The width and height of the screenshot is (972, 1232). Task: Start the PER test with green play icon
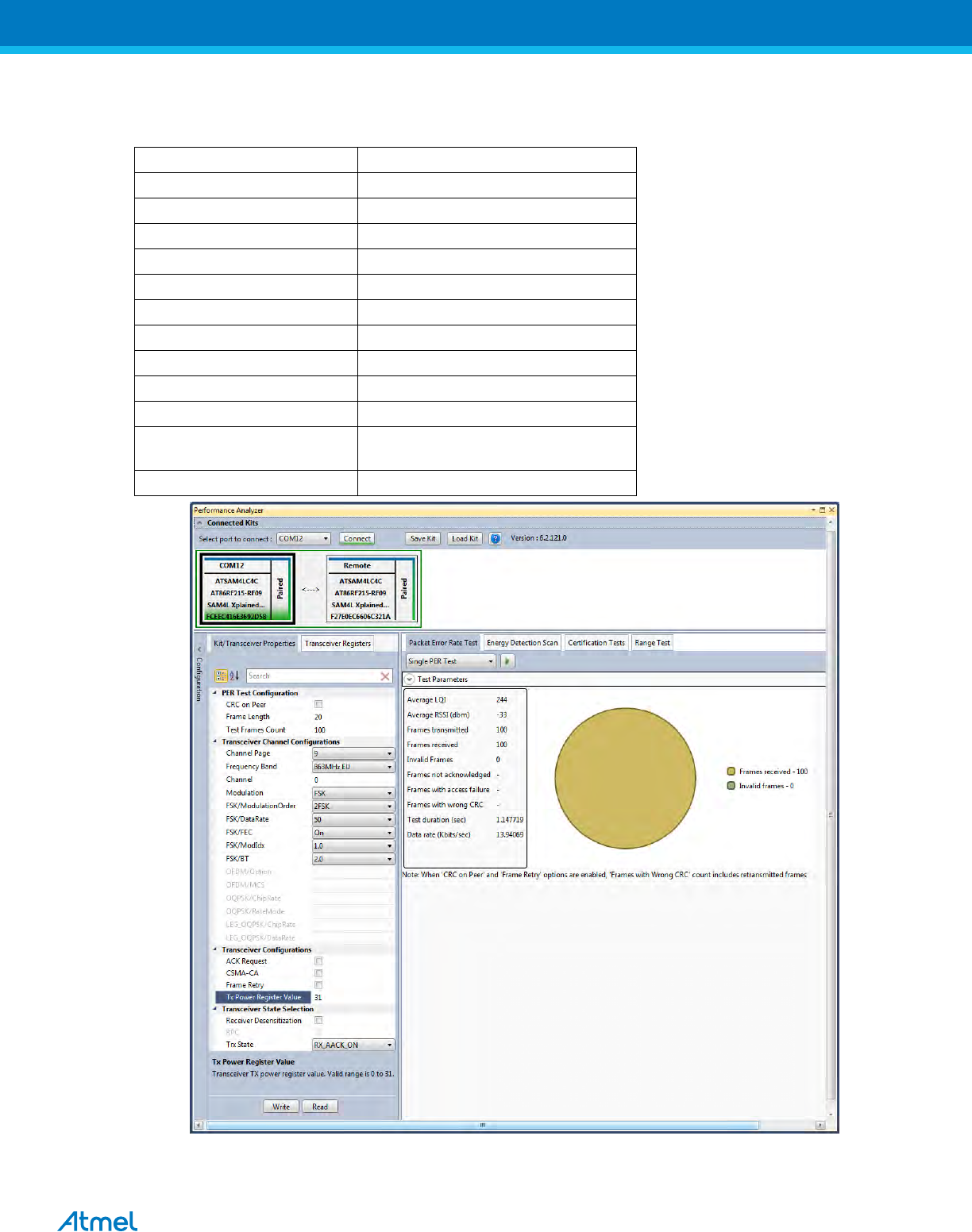(507, 660)
